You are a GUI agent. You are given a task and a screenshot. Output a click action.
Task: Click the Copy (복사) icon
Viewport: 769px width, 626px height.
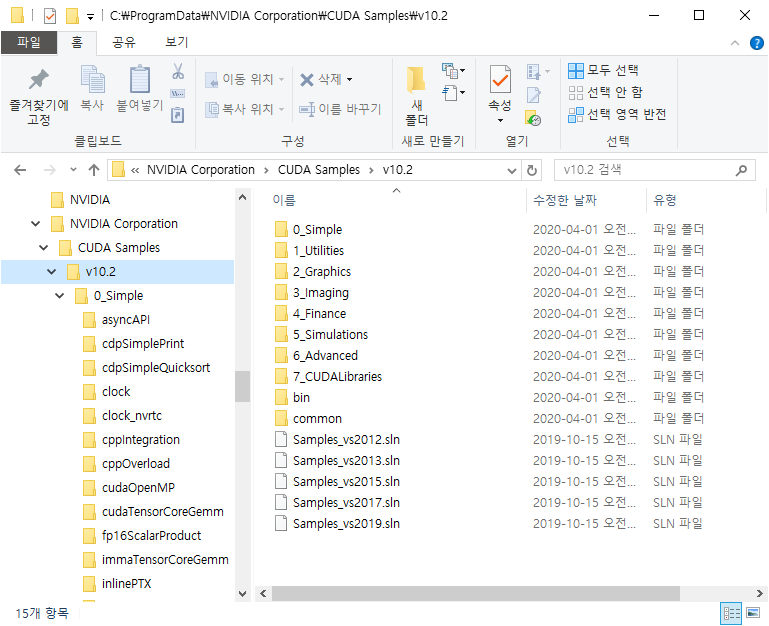[x=92, y=79]
